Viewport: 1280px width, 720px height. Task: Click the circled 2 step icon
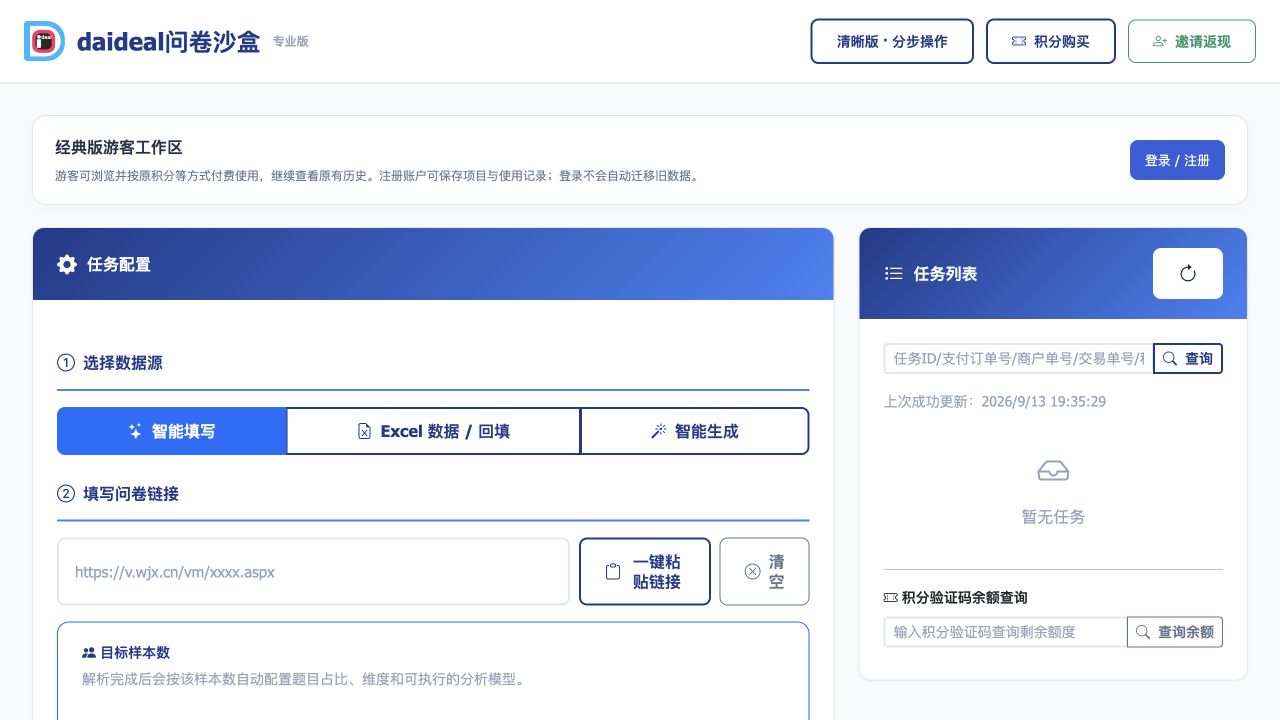click(66, 493)
